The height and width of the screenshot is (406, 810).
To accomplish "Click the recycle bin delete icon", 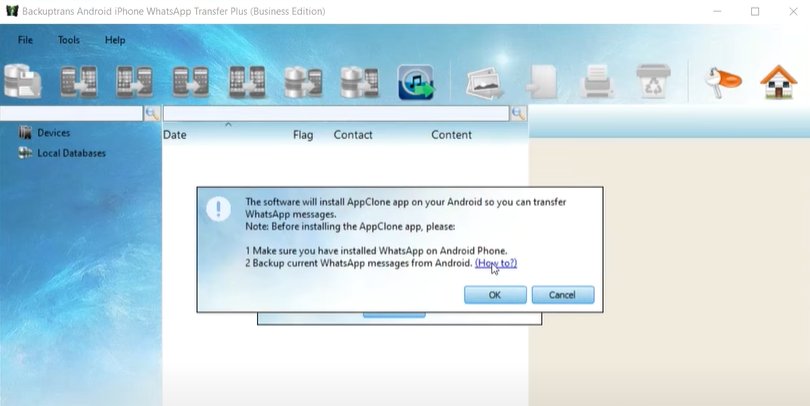I will click(x=653, y=81).
